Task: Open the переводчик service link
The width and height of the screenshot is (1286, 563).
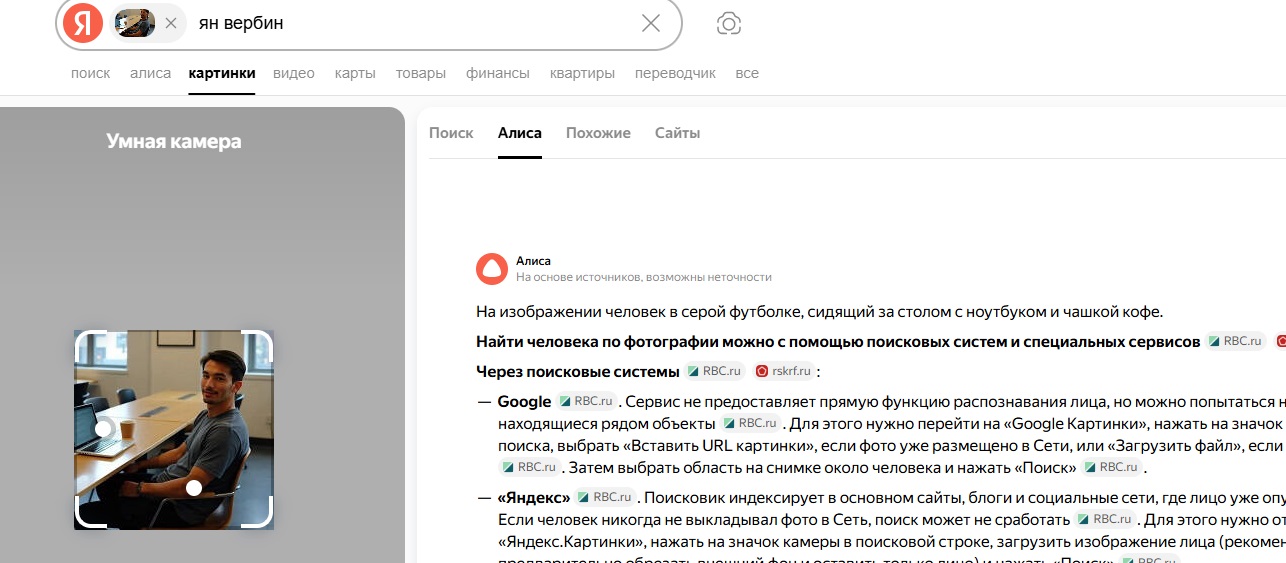Action: [675, 73]
